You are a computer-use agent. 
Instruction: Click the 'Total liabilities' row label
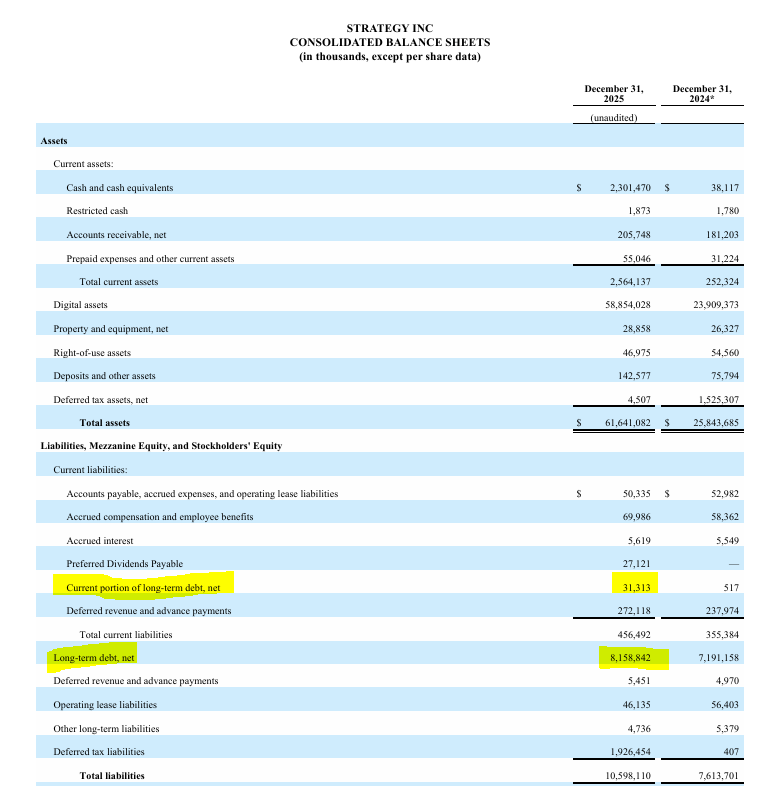tap(112, 775)
